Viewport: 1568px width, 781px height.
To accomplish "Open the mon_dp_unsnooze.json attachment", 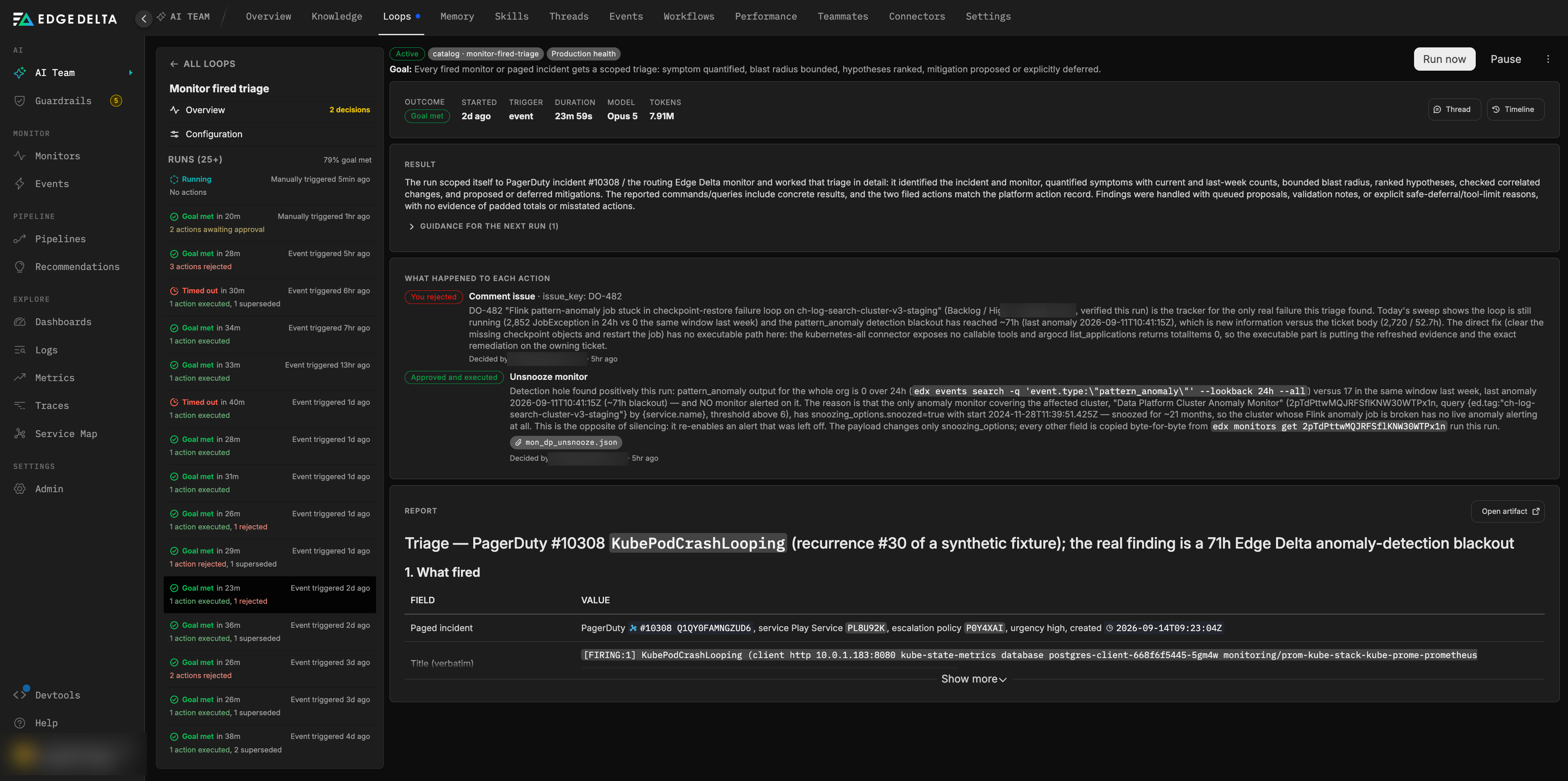I will point(566,442).
